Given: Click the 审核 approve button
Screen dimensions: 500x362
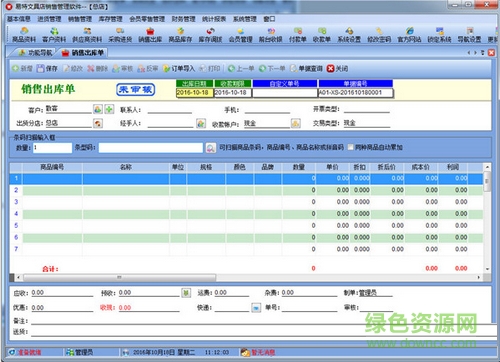Looking at the screenshot, I should pyautogui.click(x=123, y=68).
